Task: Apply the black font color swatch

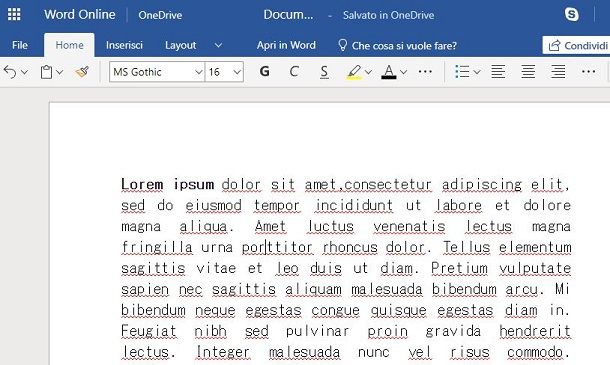Action: click(389, 72)
